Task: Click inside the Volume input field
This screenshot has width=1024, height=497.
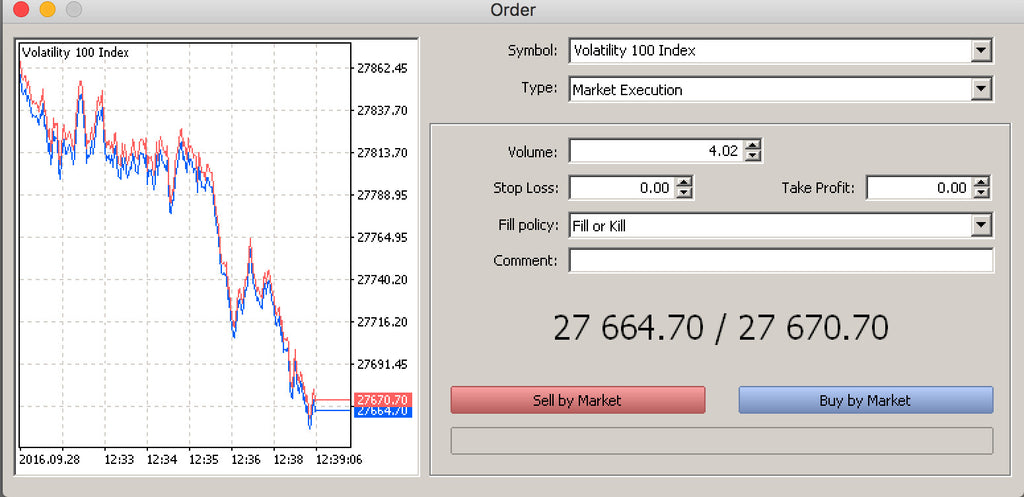Action: coord(656,151)
